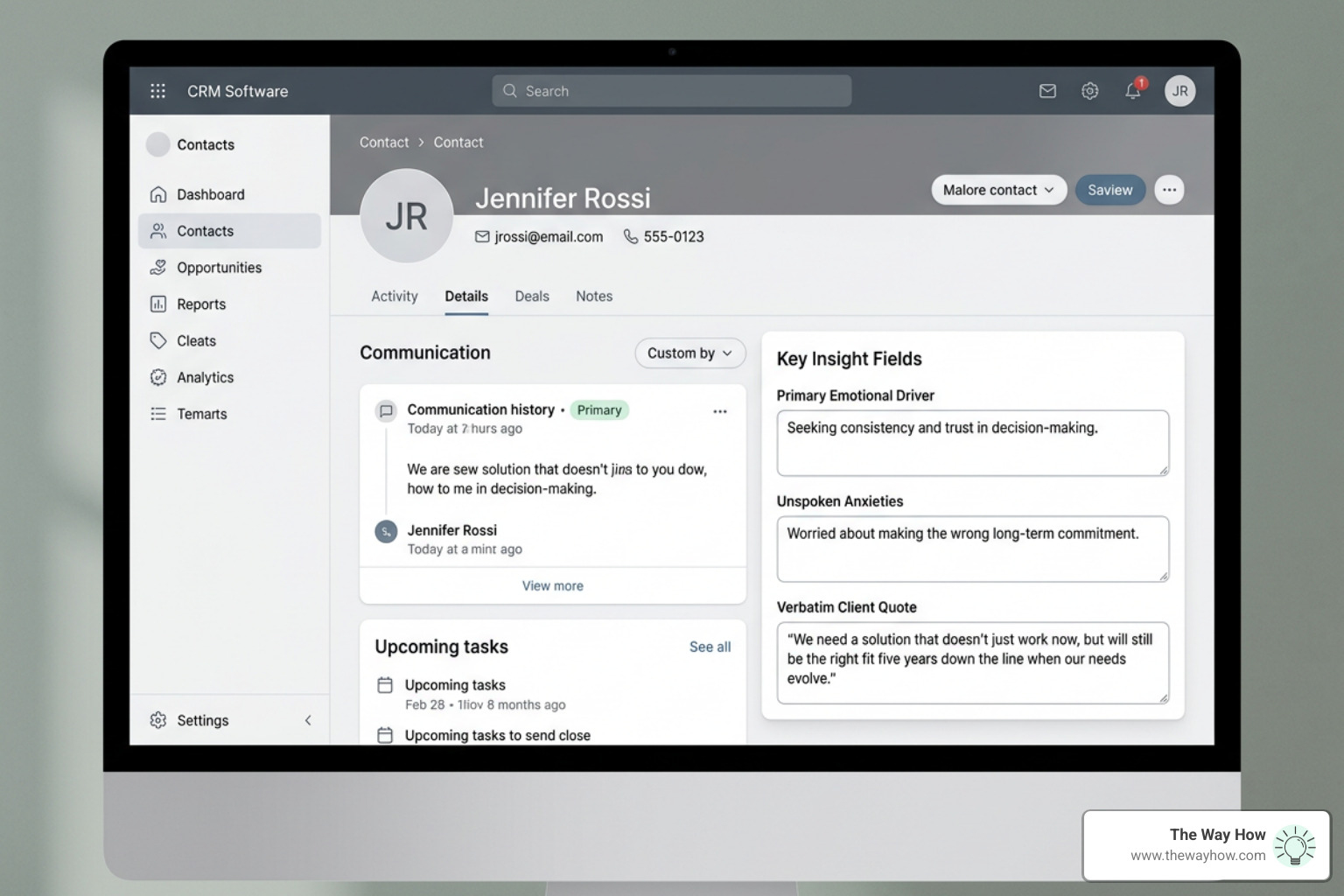
Task: Click the Settings gear icon in sidebar
Action: [158, 720]
